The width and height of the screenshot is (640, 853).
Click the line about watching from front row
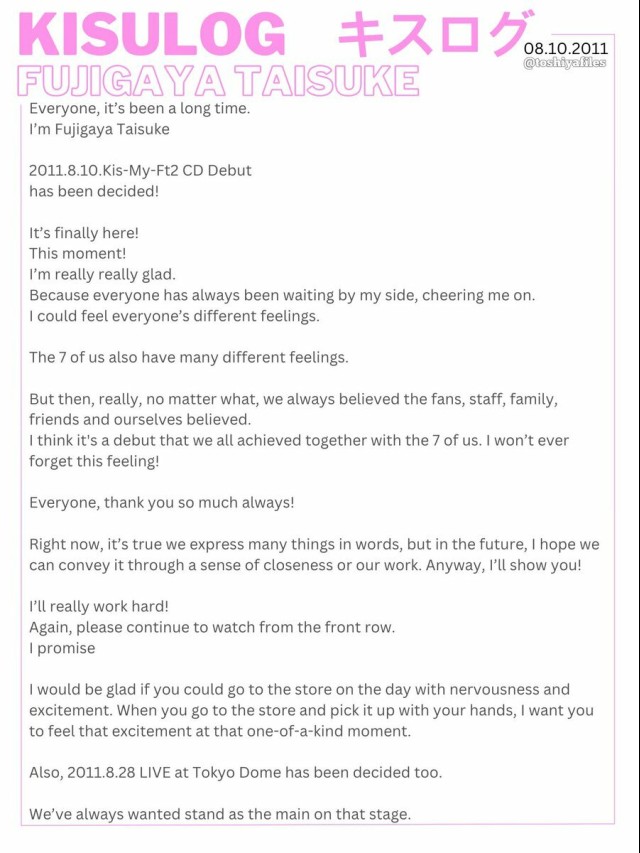(x=212, y=627)
